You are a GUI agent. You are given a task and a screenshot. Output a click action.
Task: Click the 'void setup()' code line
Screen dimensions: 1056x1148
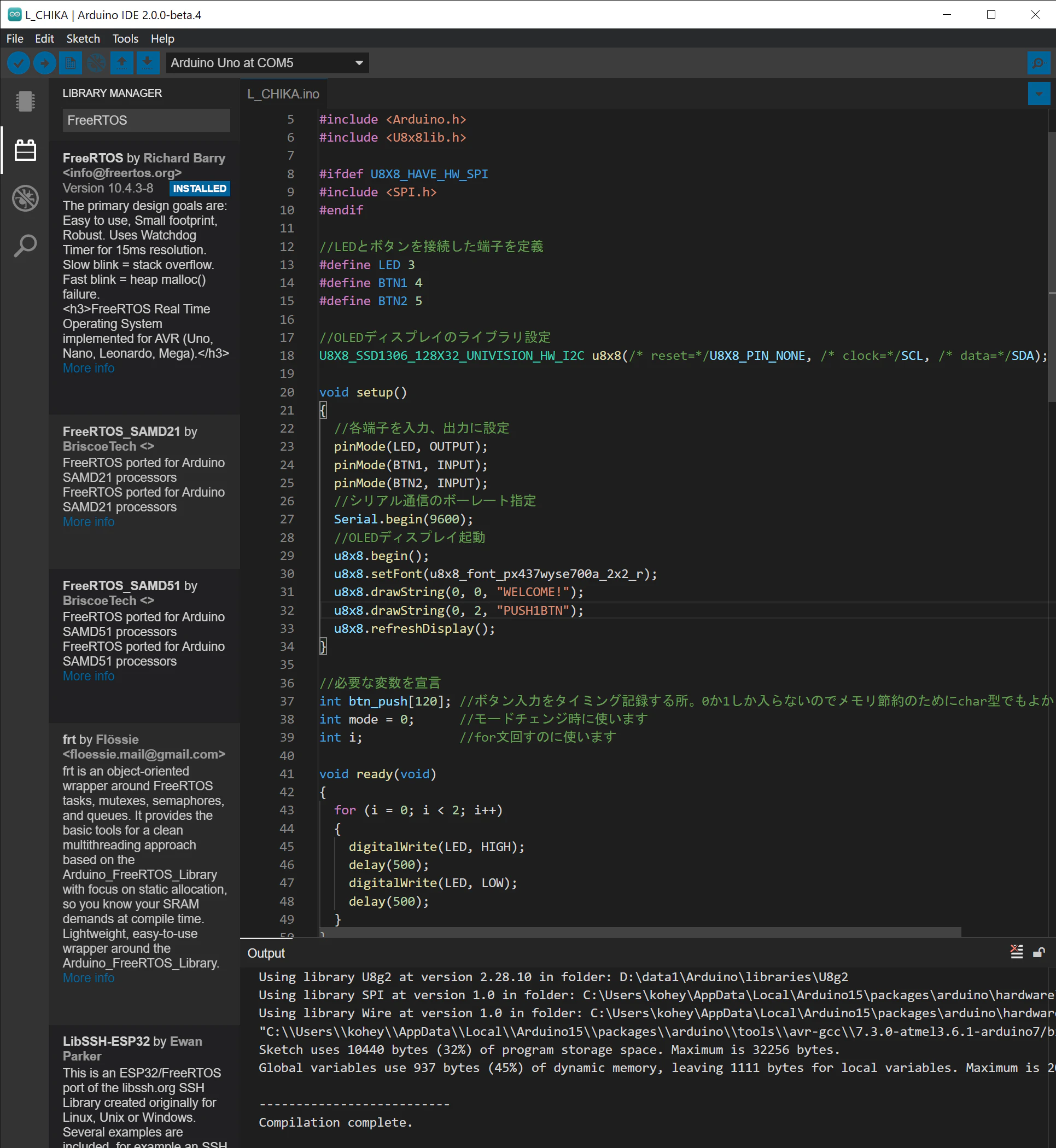364,393
